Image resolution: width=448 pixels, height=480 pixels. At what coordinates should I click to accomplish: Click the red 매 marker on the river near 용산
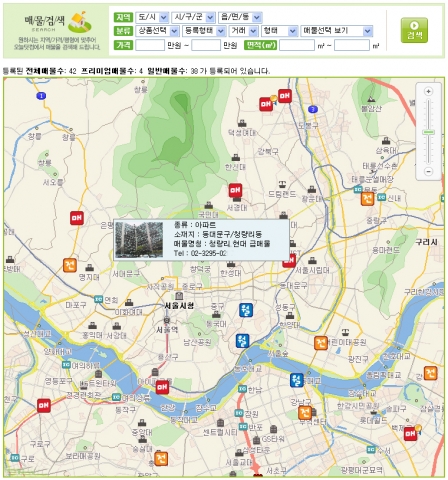click(x=162, y=387)
